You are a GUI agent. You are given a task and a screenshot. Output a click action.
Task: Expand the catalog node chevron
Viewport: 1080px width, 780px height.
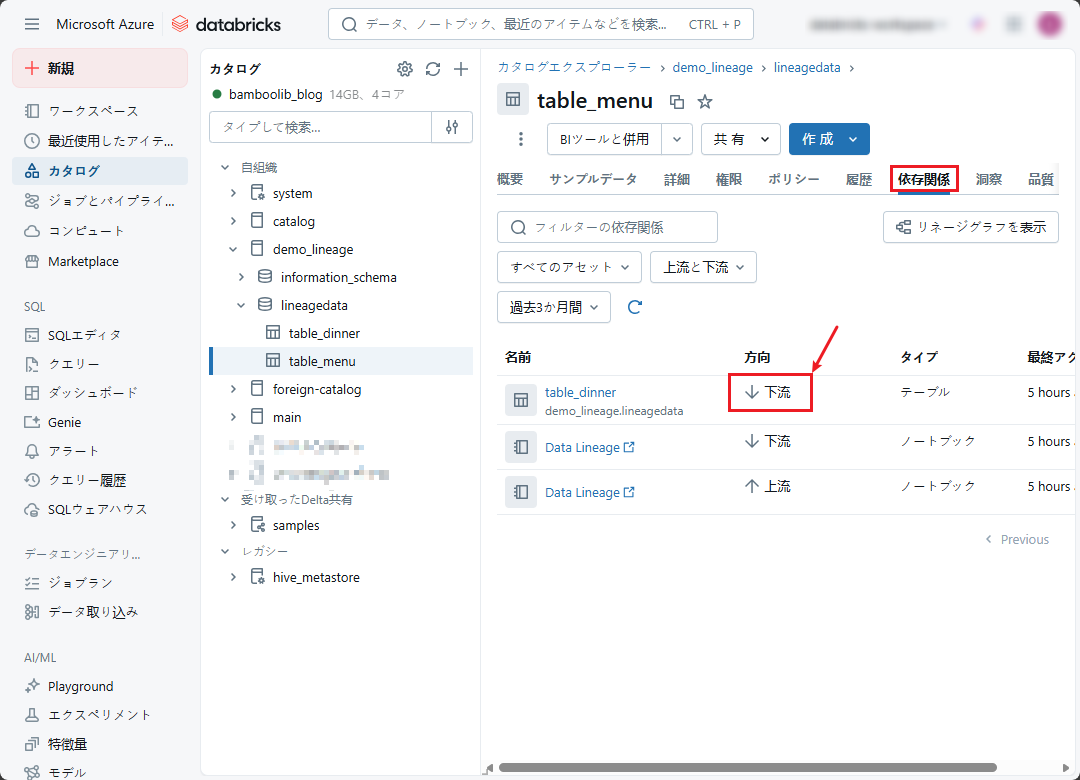[x=233, y=221]
